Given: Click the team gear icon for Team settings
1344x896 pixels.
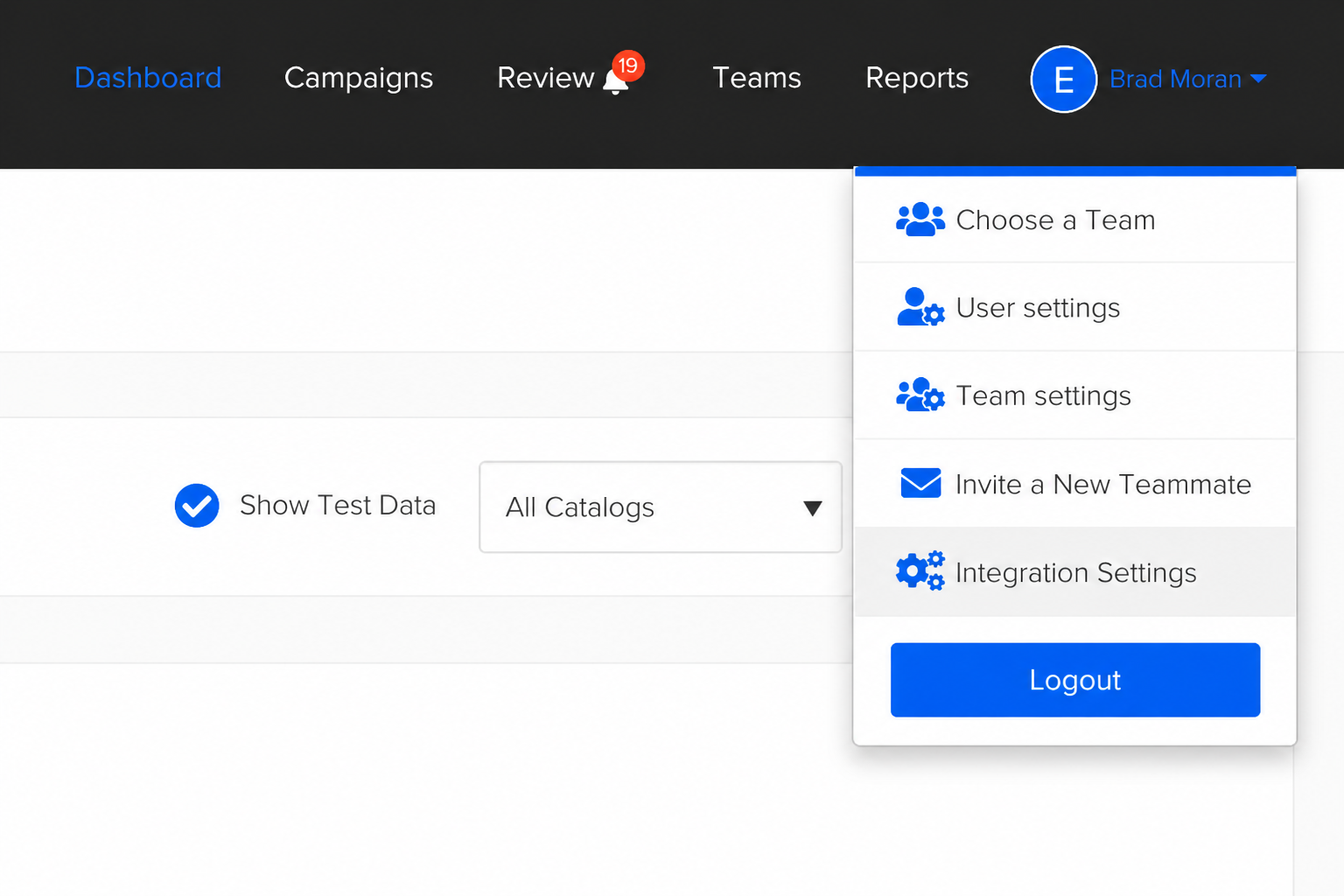Looking at the screenshot, I should pyautogui.click(x=920, y=395).
